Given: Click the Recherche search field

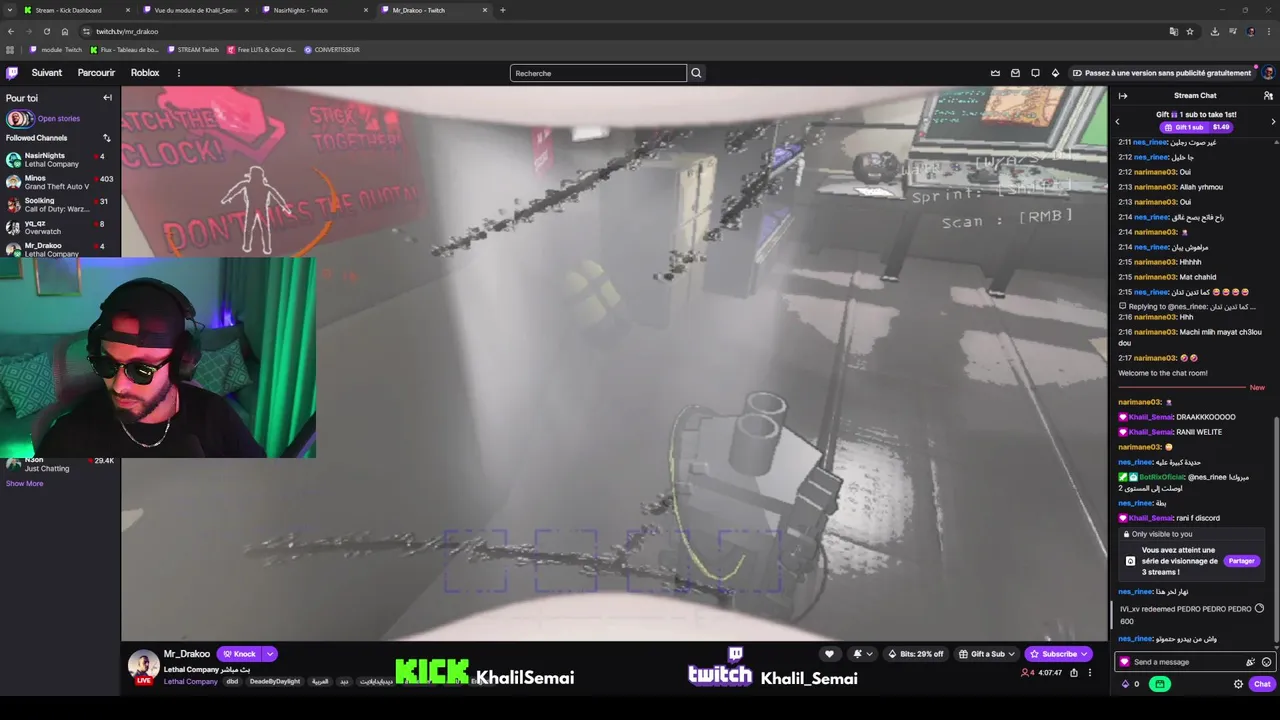Looking at the screenshot, I should pos(598,73).
